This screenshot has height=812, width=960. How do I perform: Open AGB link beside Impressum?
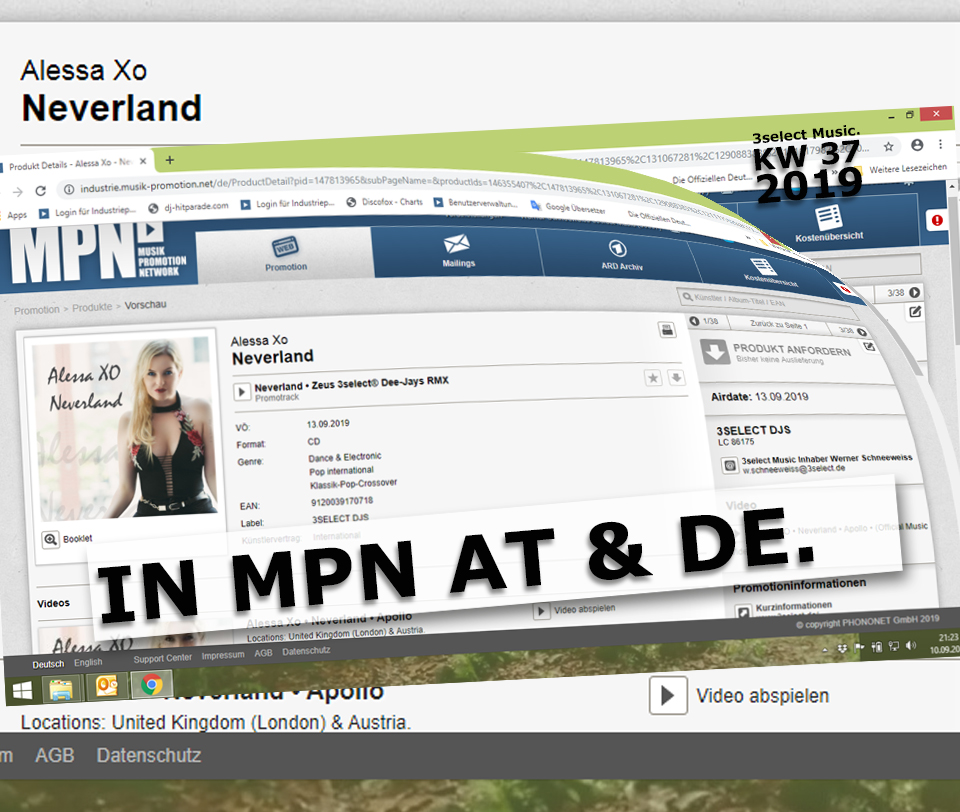coord(263,653)
